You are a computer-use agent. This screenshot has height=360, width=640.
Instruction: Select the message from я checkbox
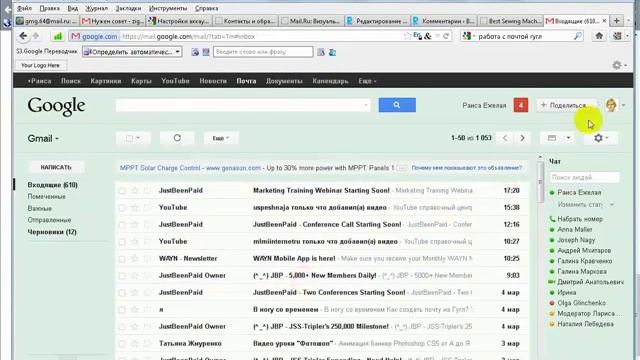tap(122, 310)
